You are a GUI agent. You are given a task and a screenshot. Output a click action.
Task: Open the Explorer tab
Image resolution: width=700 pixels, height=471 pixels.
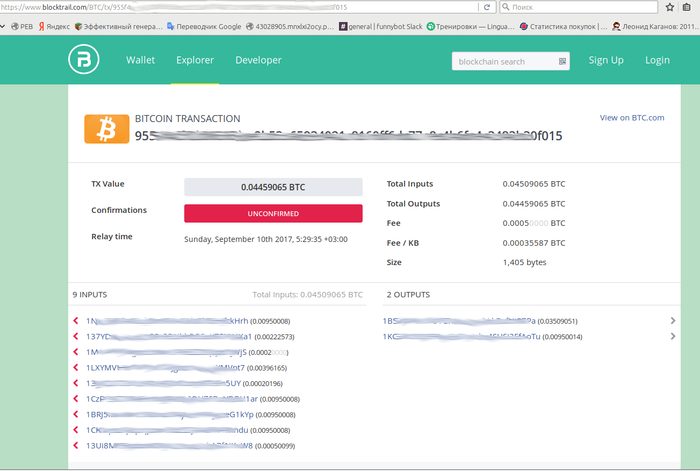coord(195,60)
